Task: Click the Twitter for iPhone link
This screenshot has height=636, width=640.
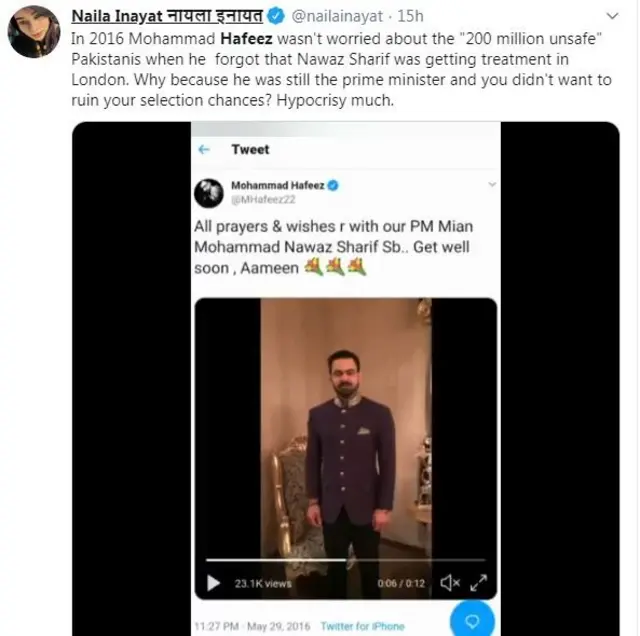Action: (362, 626)
